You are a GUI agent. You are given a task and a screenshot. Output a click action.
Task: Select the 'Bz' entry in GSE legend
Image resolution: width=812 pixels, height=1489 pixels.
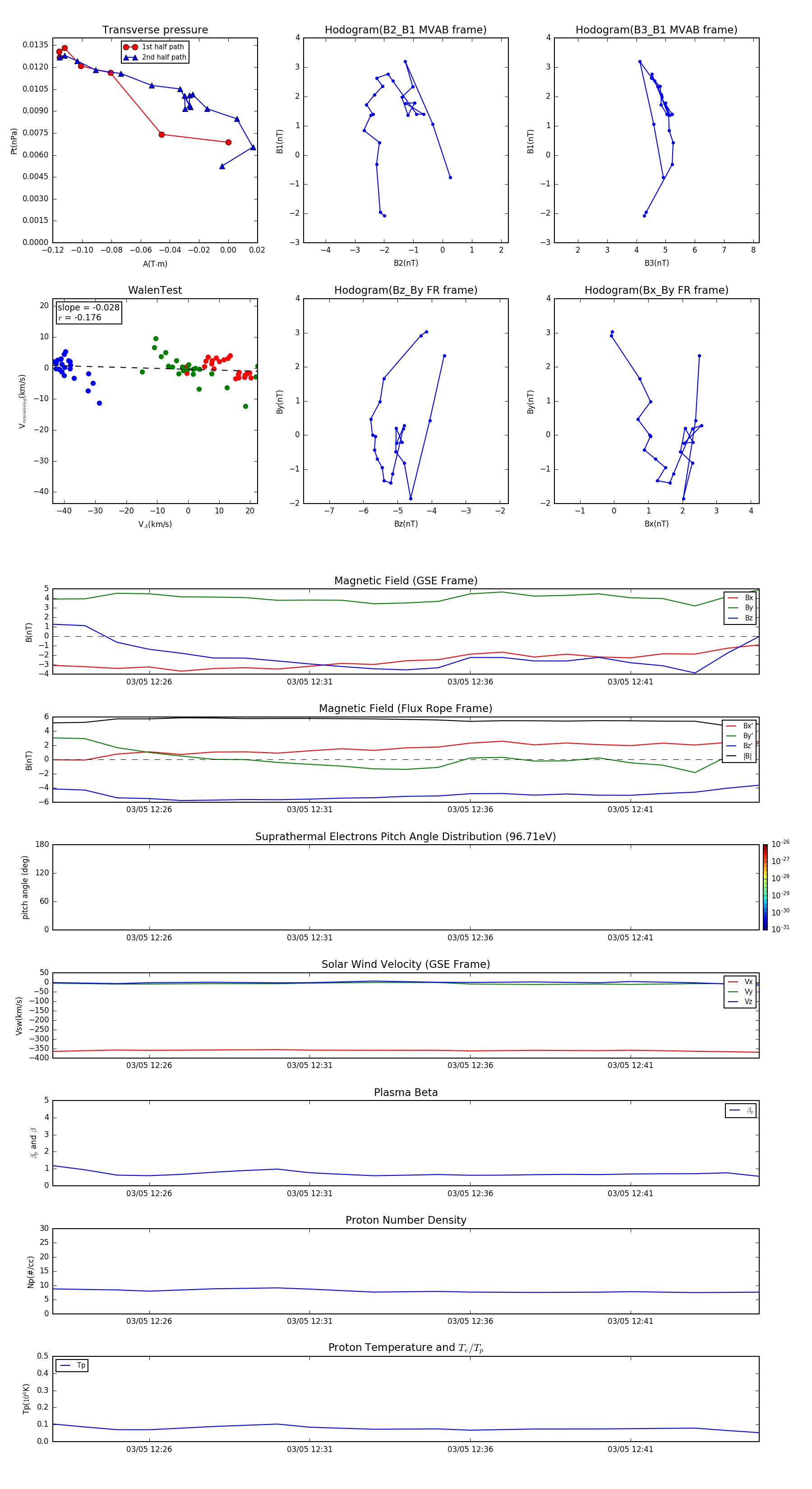(x=740, y=618)
